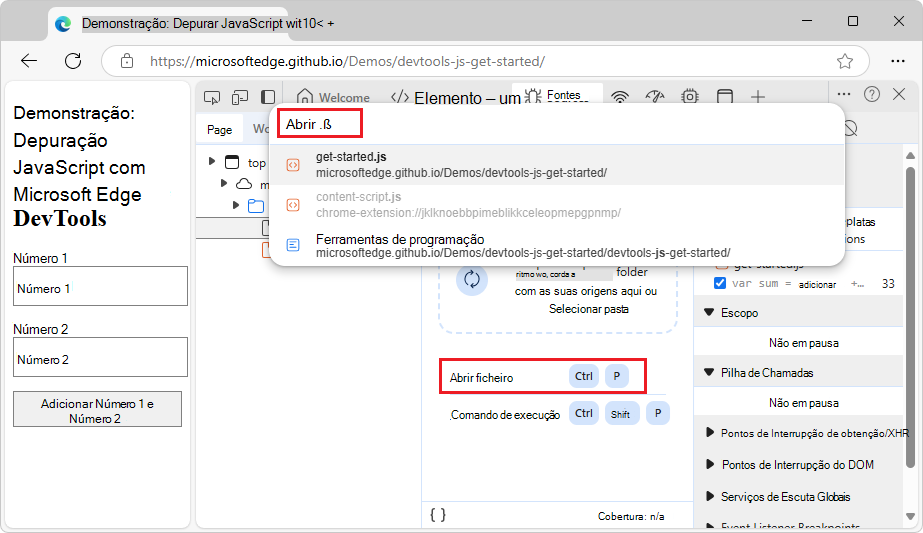Image resolution: width=923 pixels, height=533 pixels.
Task: Click Abrir ficheiro shortcut row
Action: pos(543,376)
